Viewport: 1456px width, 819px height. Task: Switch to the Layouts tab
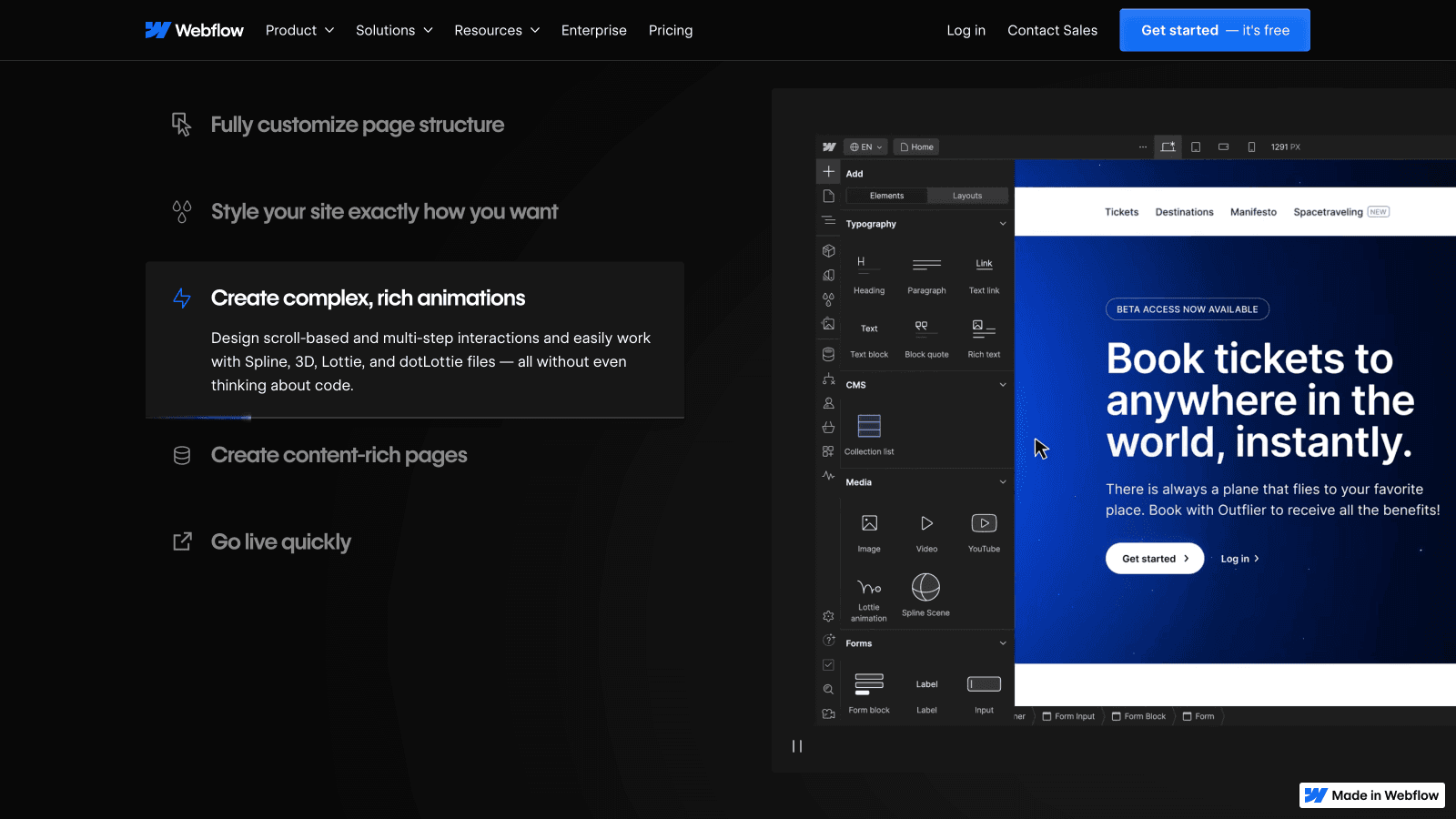[967, 196]
